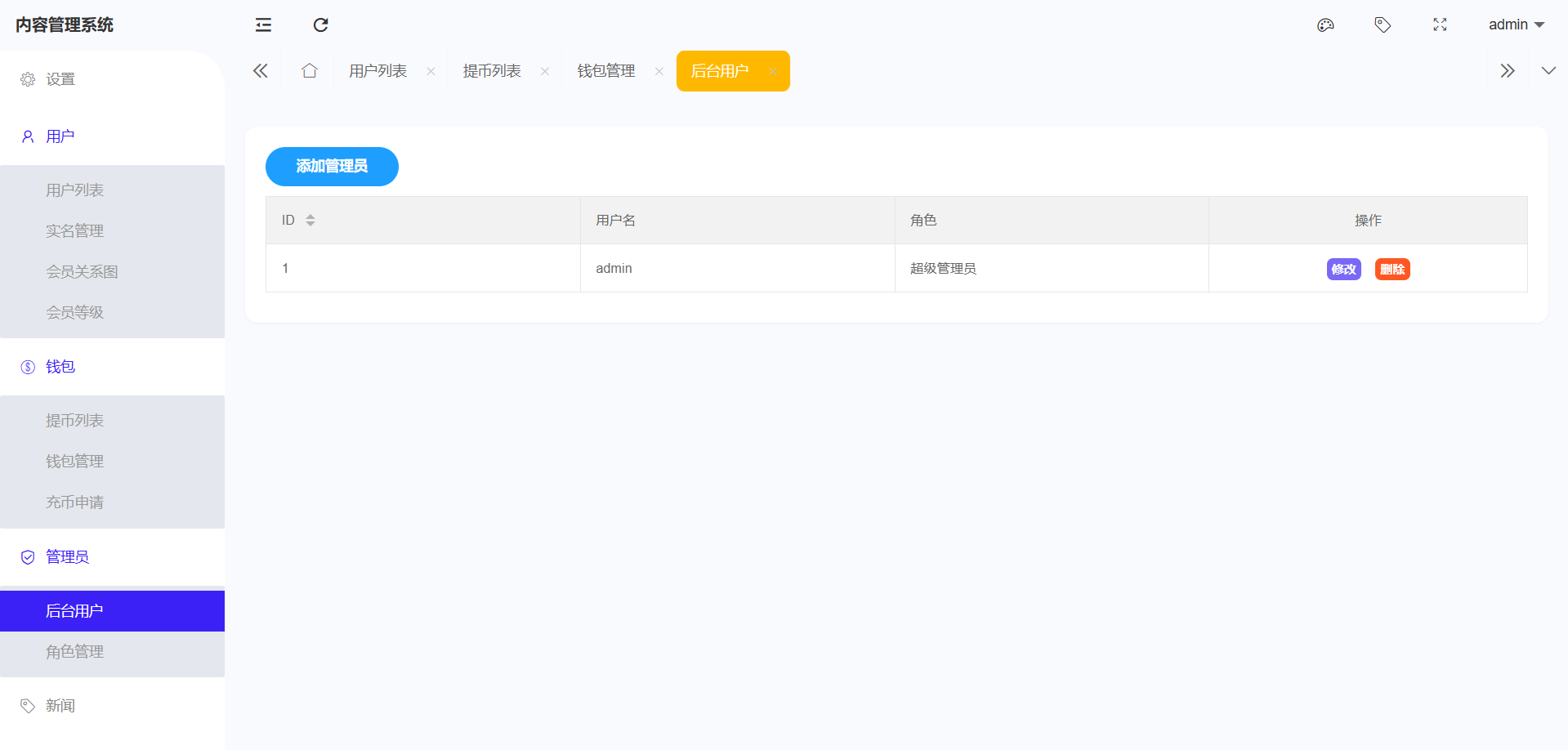Image resolution: width=1568 pixels, height=750 pixels.
Task: Expand the tab actions dropdown chevron
Action: (1548, 71)
